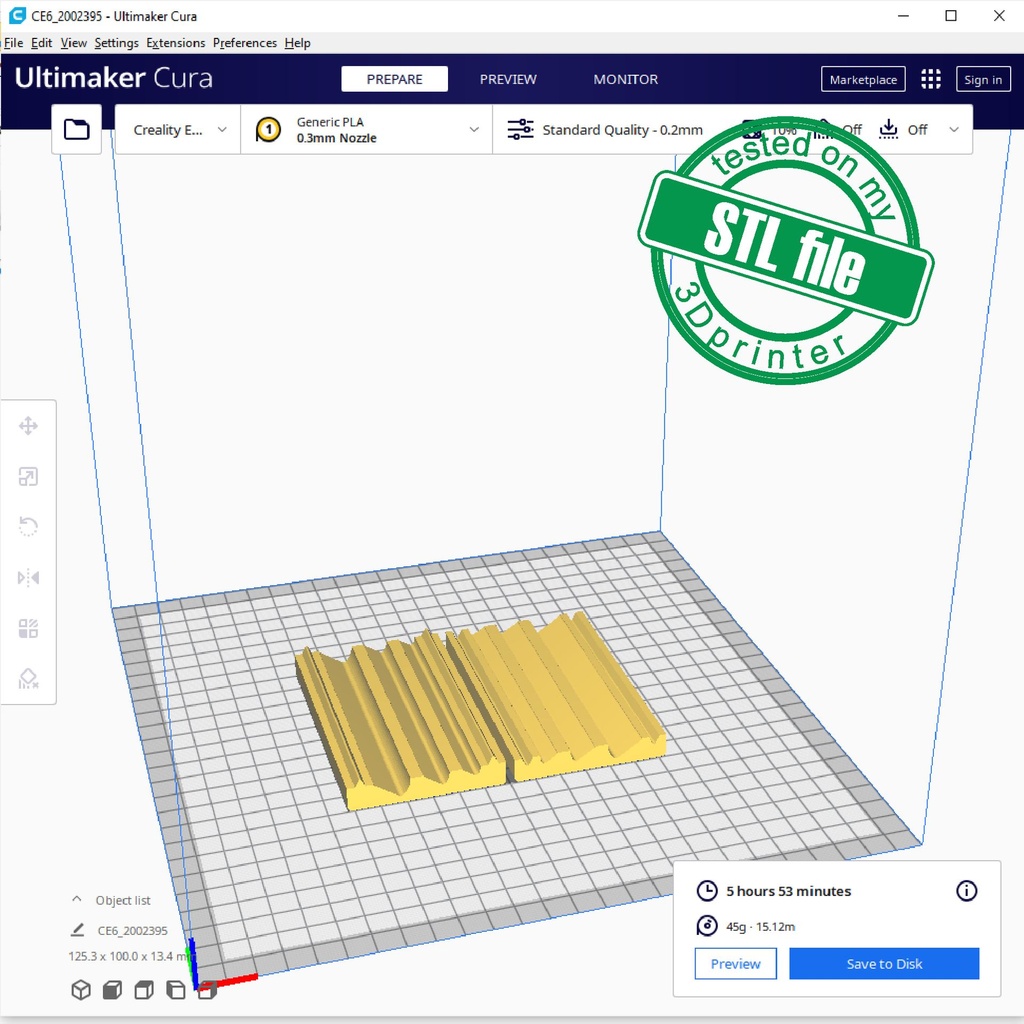Open the Extensions menu
1024x1024 pixels.
(175, 43)
